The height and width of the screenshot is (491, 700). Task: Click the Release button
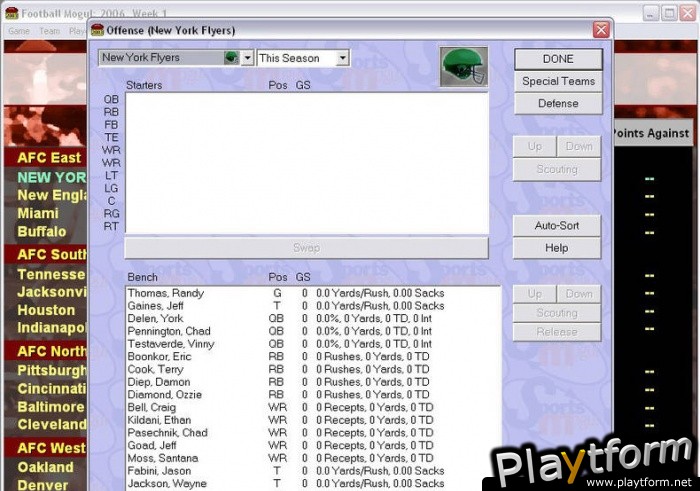click(x=557, y=332)
